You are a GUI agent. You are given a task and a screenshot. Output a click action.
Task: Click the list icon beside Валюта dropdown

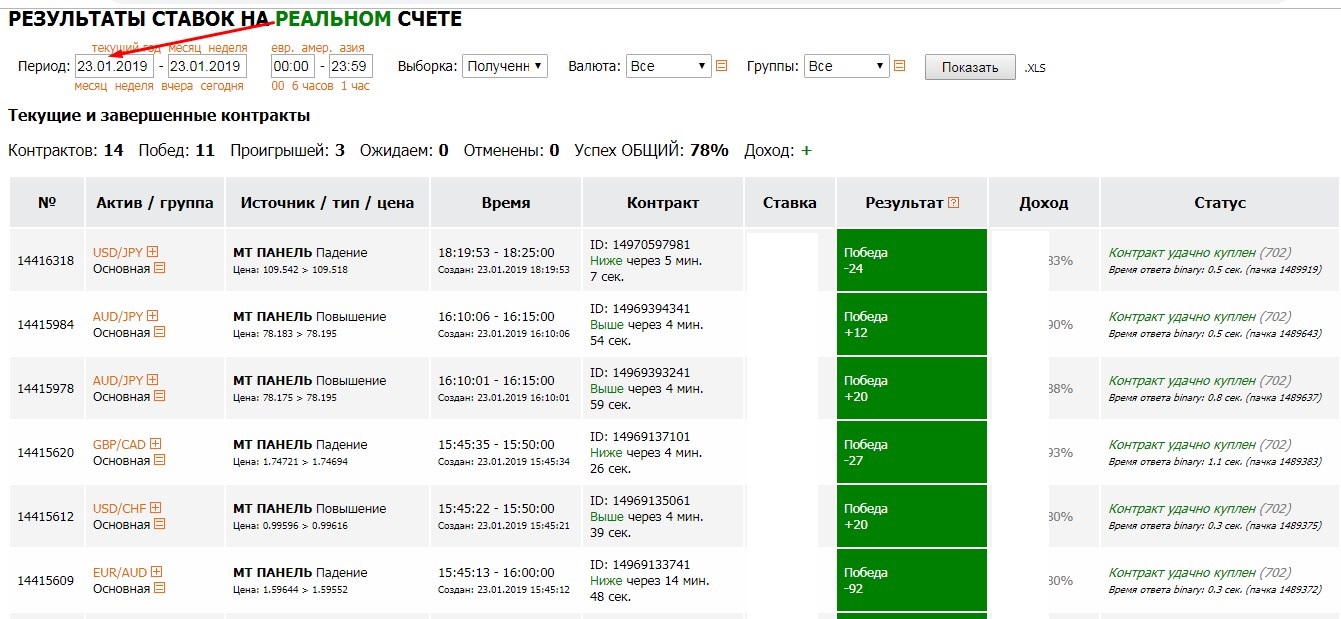click(x=722, y=66)
